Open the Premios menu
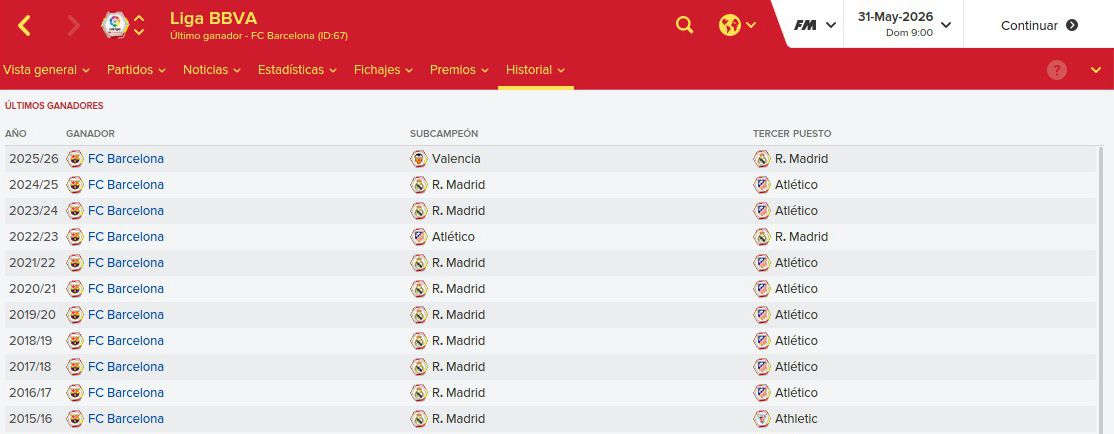Screen dimensions: 1114x434 click(459, 70)
